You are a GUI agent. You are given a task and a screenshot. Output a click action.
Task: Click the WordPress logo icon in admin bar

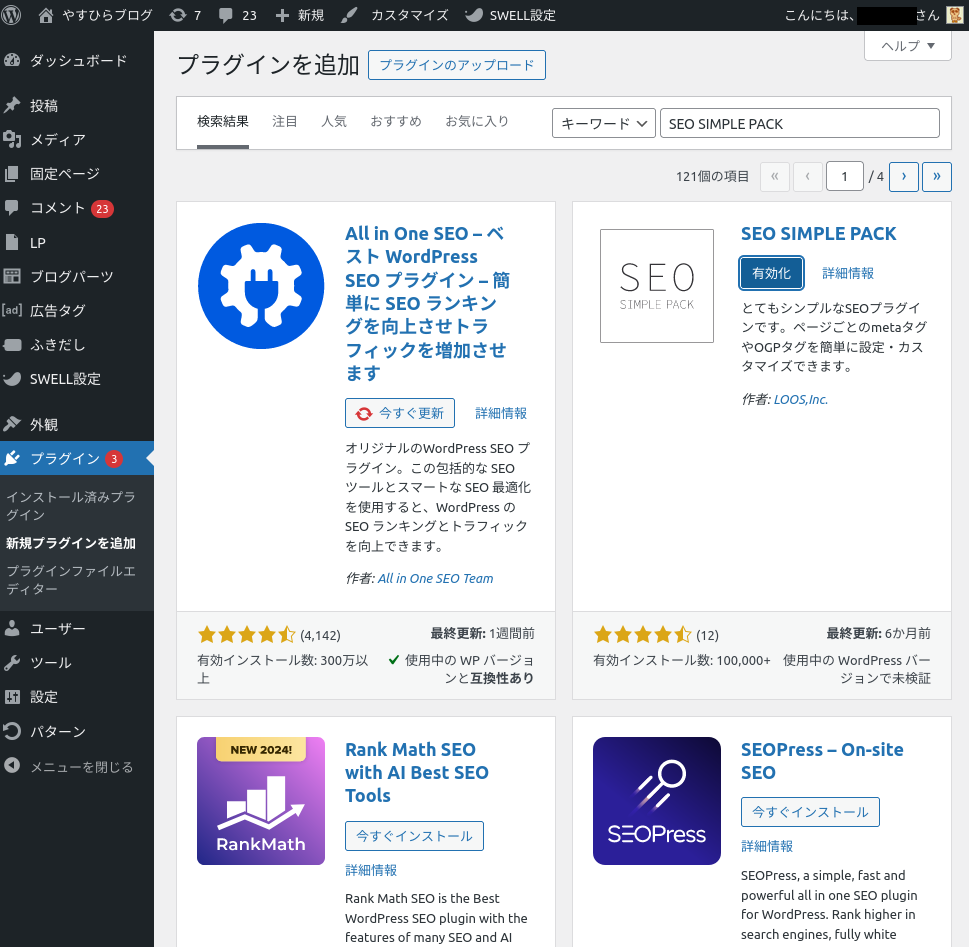click(x=12, y=15)
